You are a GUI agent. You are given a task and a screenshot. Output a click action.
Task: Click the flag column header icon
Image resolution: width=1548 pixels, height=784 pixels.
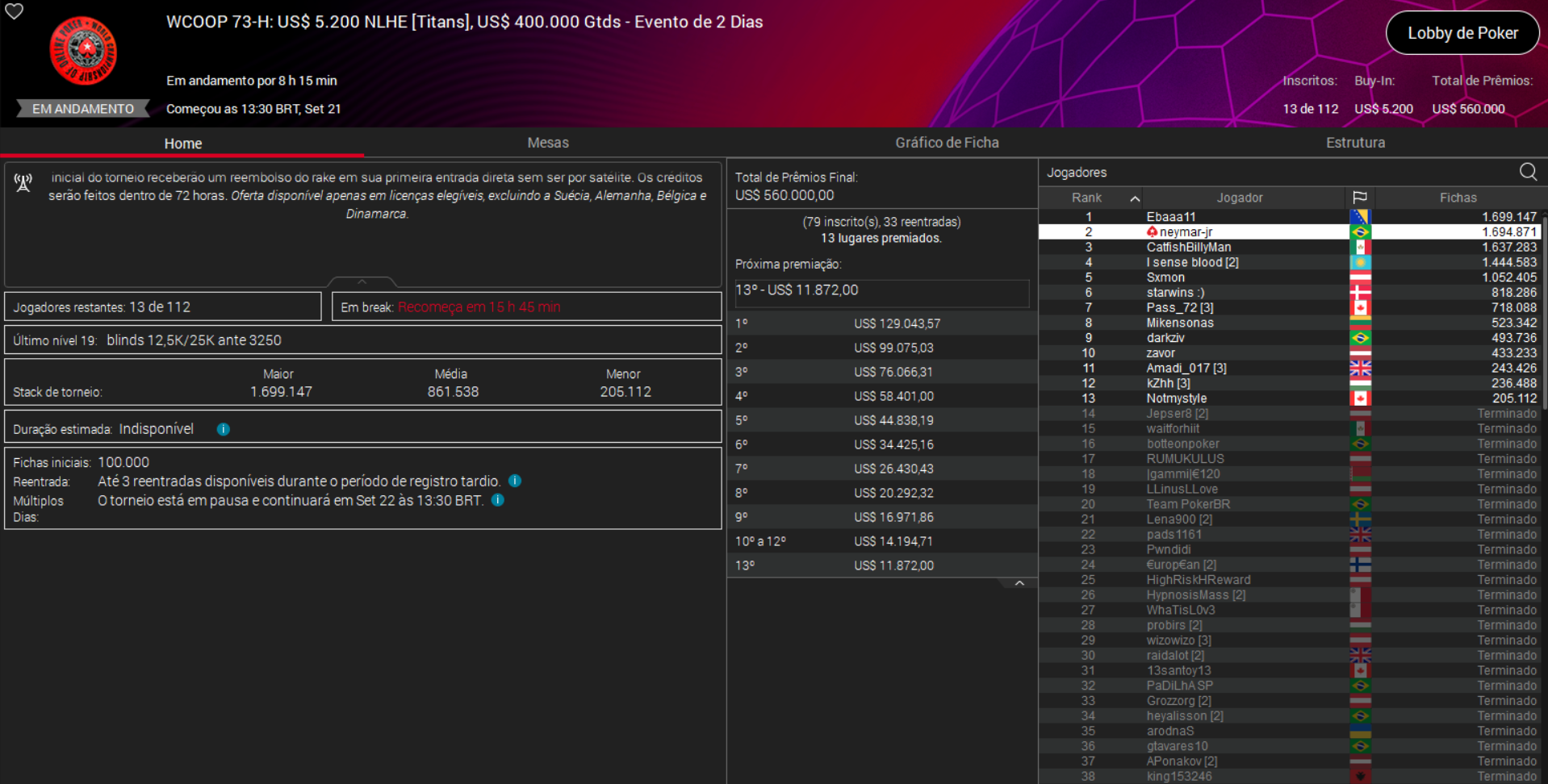[1360, 198]
